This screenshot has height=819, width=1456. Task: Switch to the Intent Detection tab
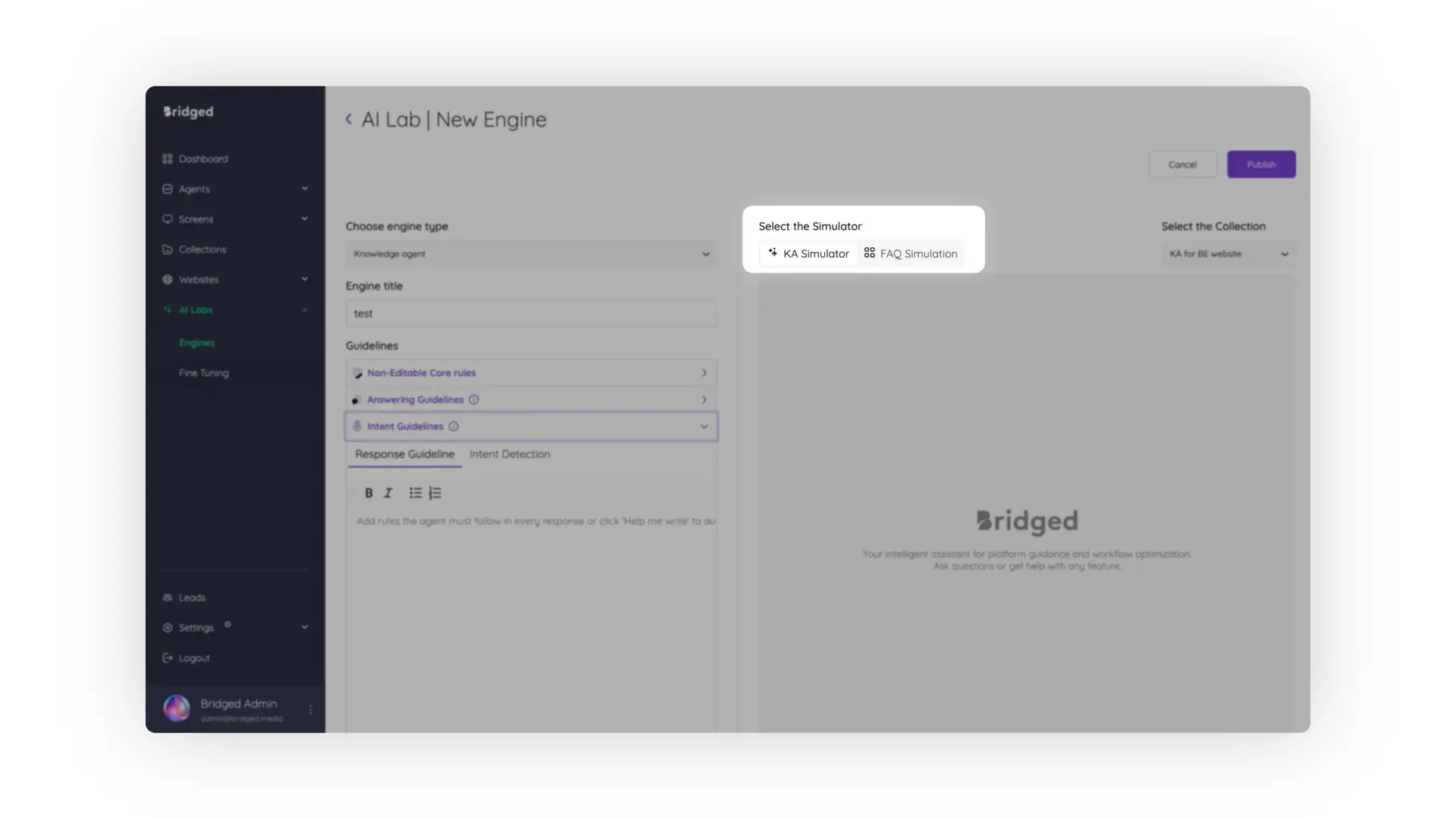pyautogui.click(x=510, y=454)
